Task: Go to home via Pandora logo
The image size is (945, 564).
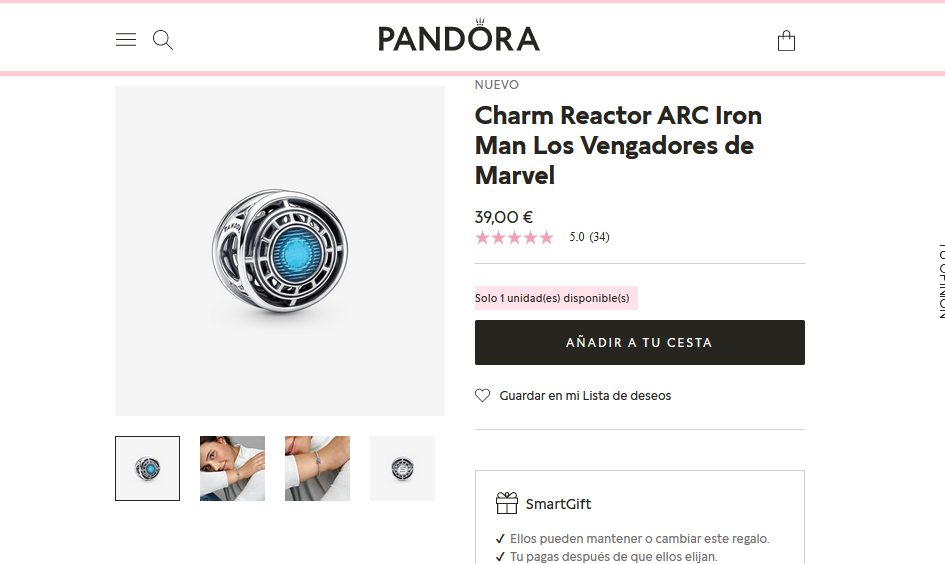Action: coord(459,35)
